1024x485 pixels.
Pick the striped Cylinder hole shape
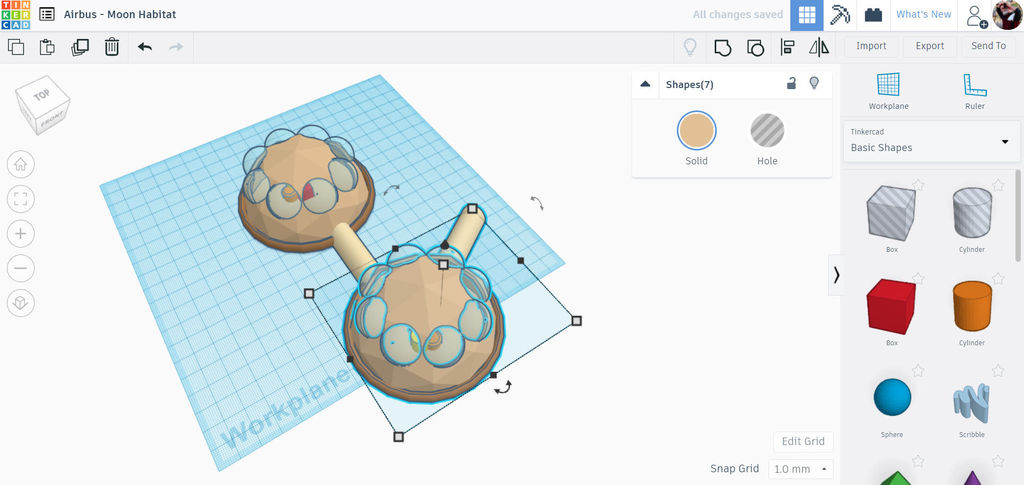coord(972,213)
